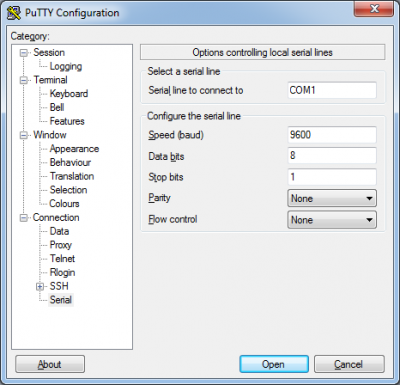Select Connection category
Screen dimensions: 400x385
56,217
